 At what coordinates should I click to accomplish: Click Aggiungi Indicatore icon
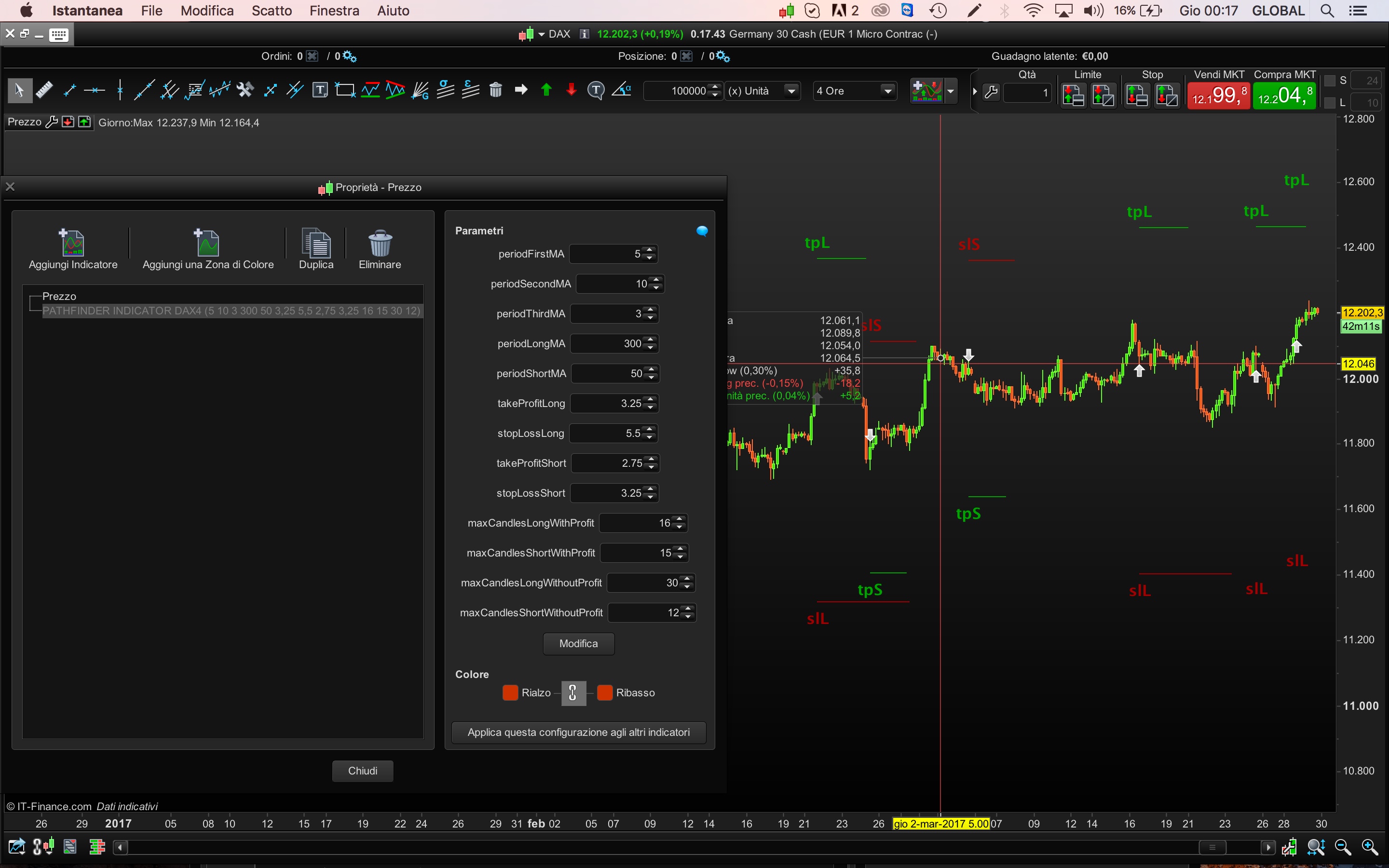[73, 243]
